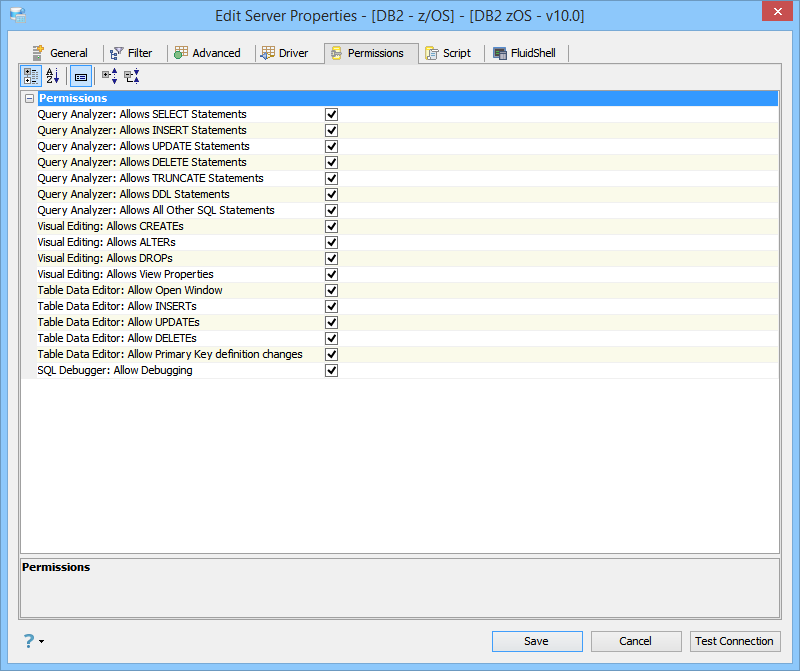Toggle the Property Pages description icon
The width and height of the screenshot is (800, 671).
(81, 77)
